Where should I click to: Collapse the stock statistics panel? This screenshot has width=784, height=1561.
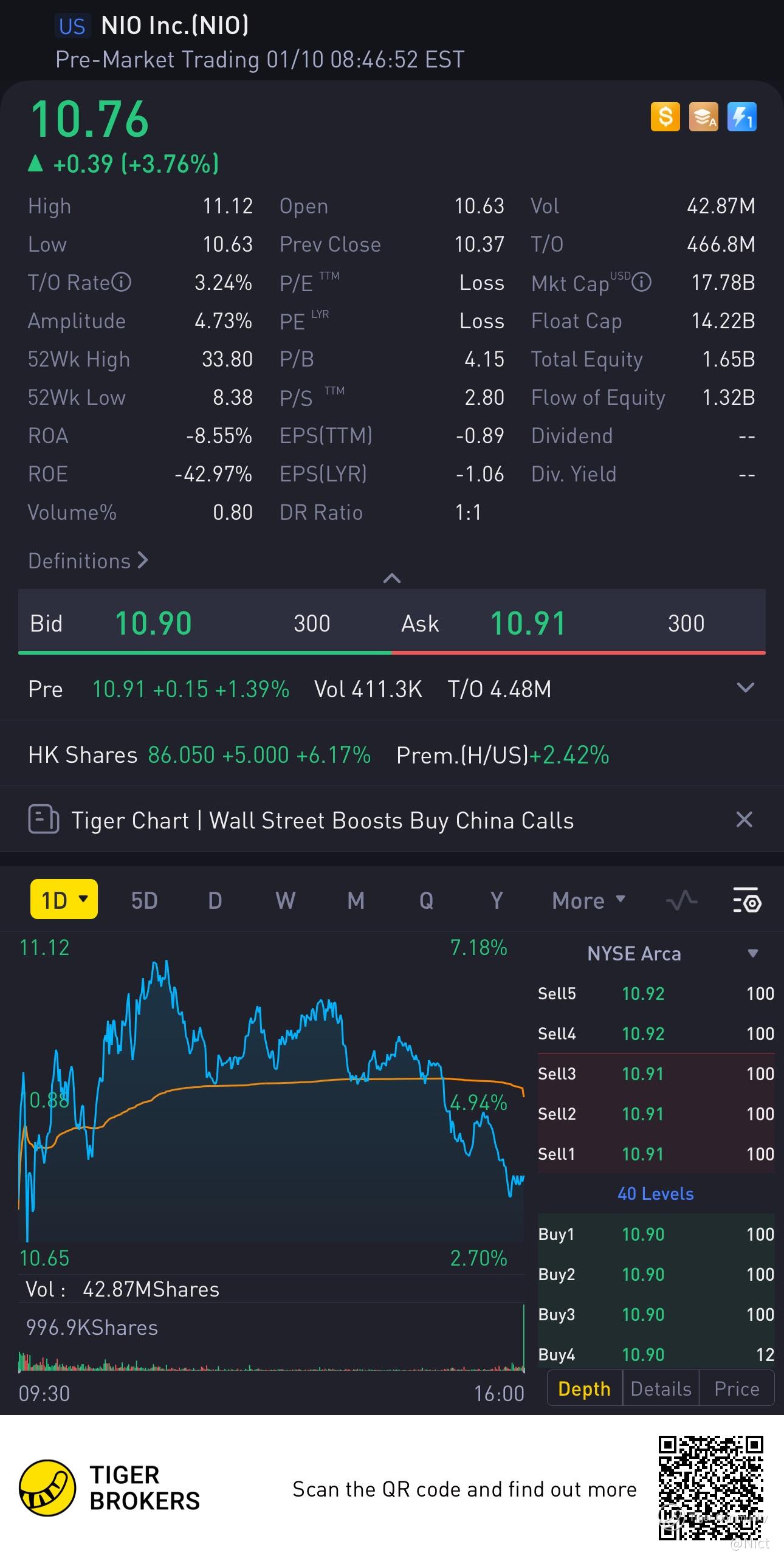(x=392, y=578)
